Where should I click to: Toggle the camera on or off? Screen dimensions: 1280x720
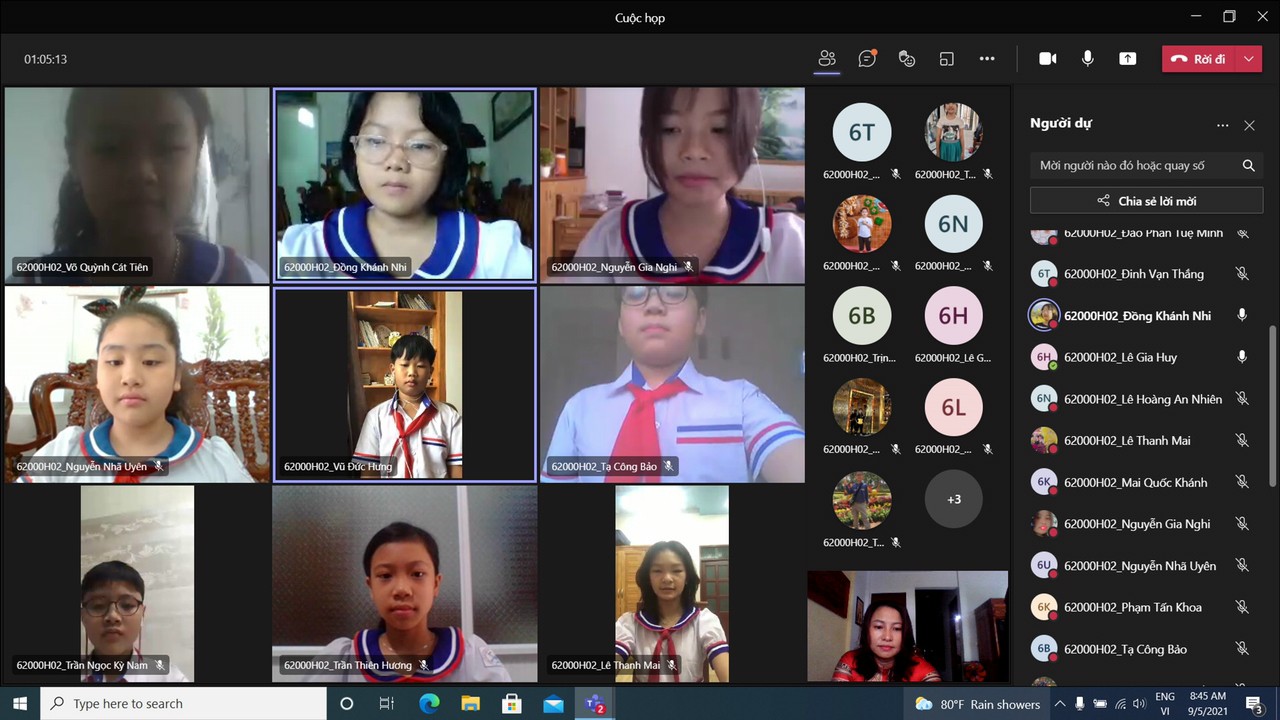[1047, 59]
